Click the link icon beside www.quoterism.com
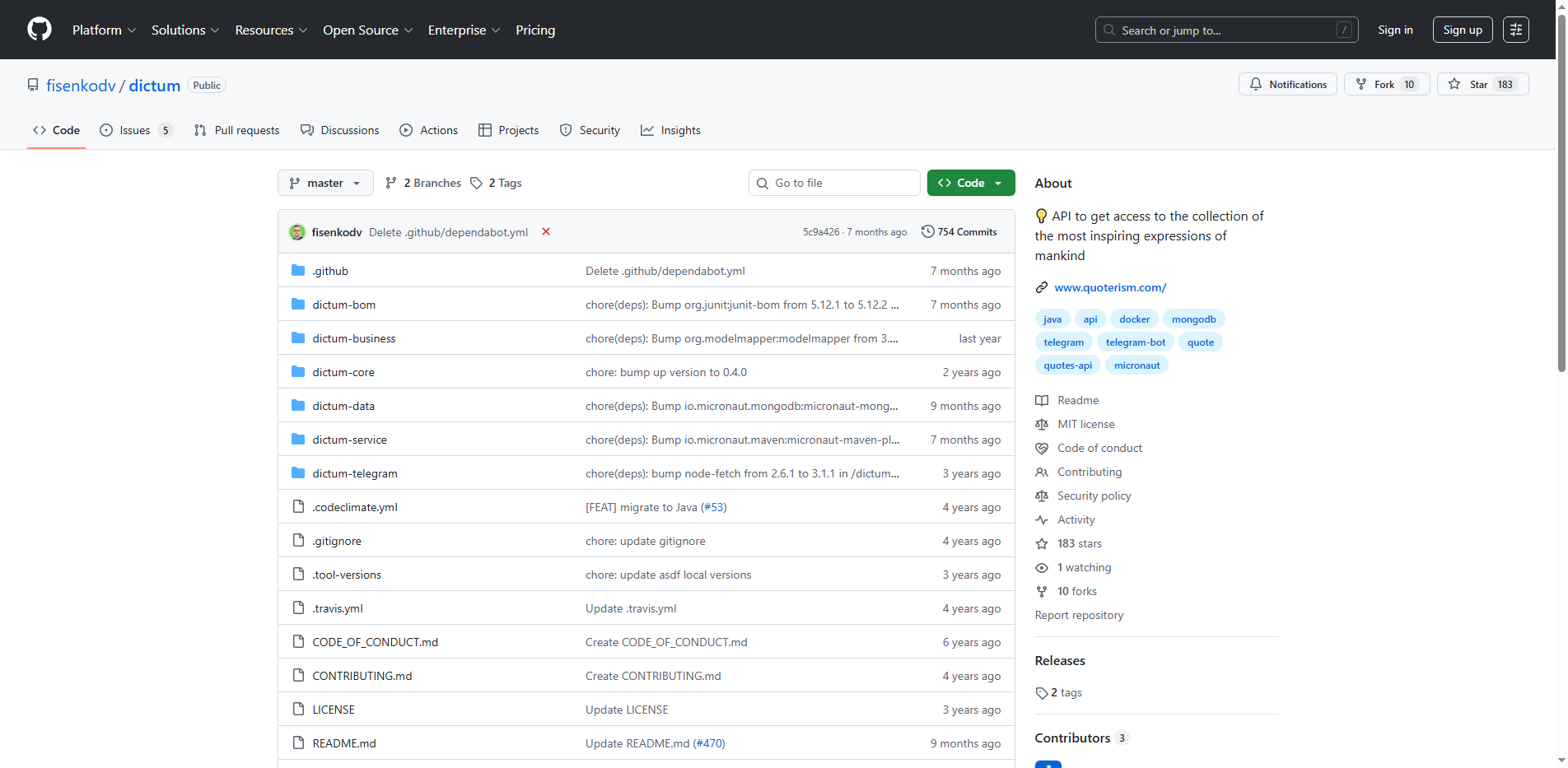Image resolution: width=1568 pixels, height=768 pixels. point(1042,287)
